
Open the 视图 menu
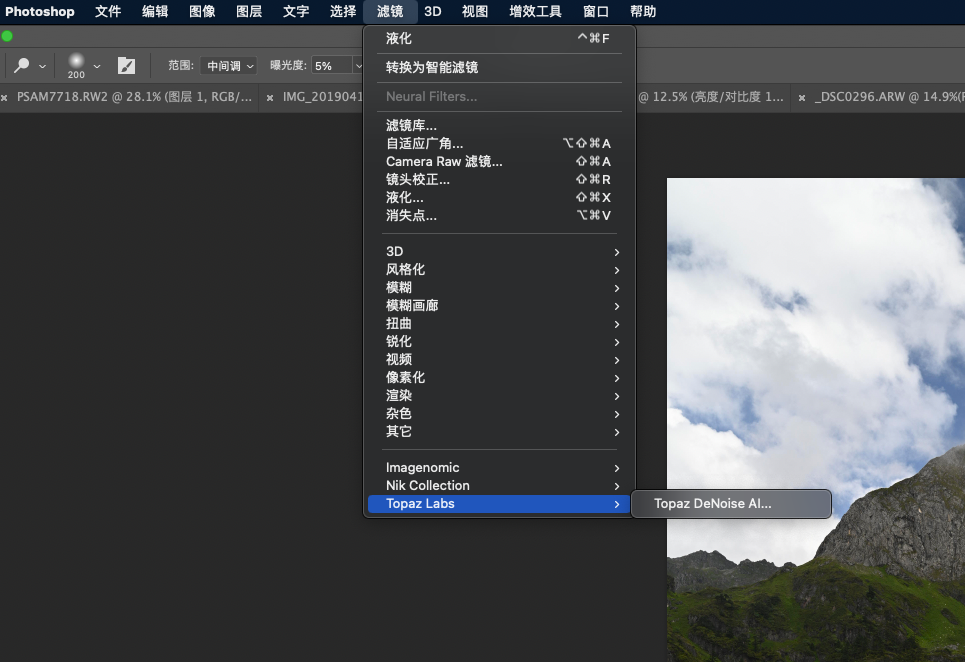click(x=475, y=11)
